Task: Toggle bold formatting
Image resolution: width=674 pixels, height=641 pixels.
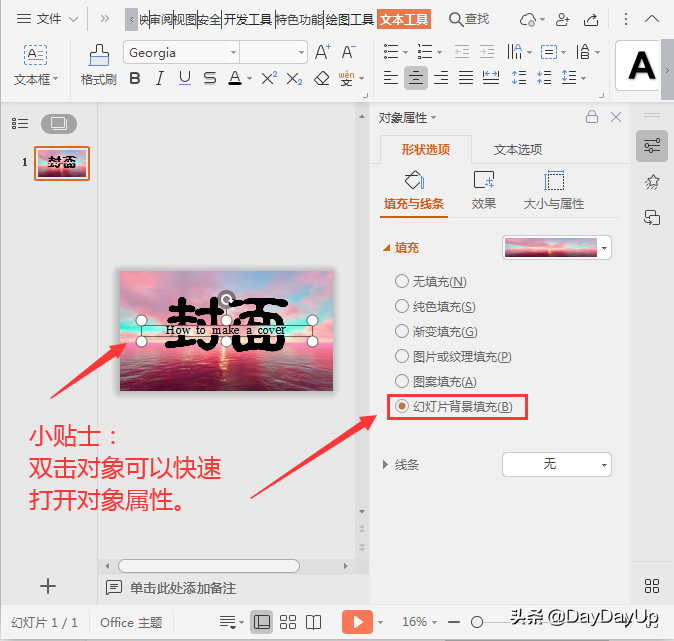Action: 135,78
